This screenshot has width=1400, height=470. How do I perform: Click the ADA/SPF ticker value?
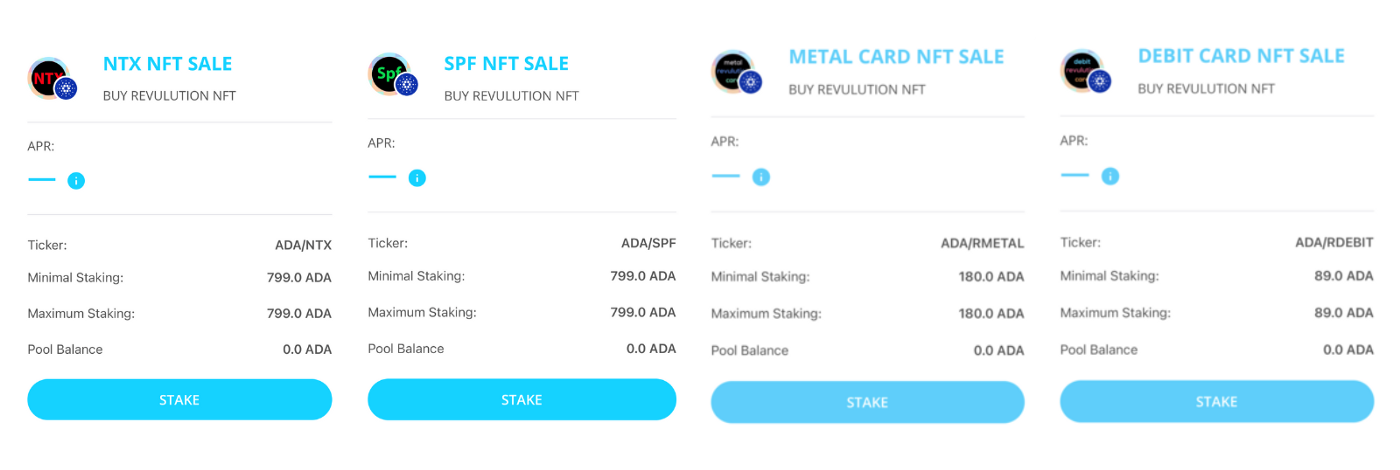click(x=649, y=243)
